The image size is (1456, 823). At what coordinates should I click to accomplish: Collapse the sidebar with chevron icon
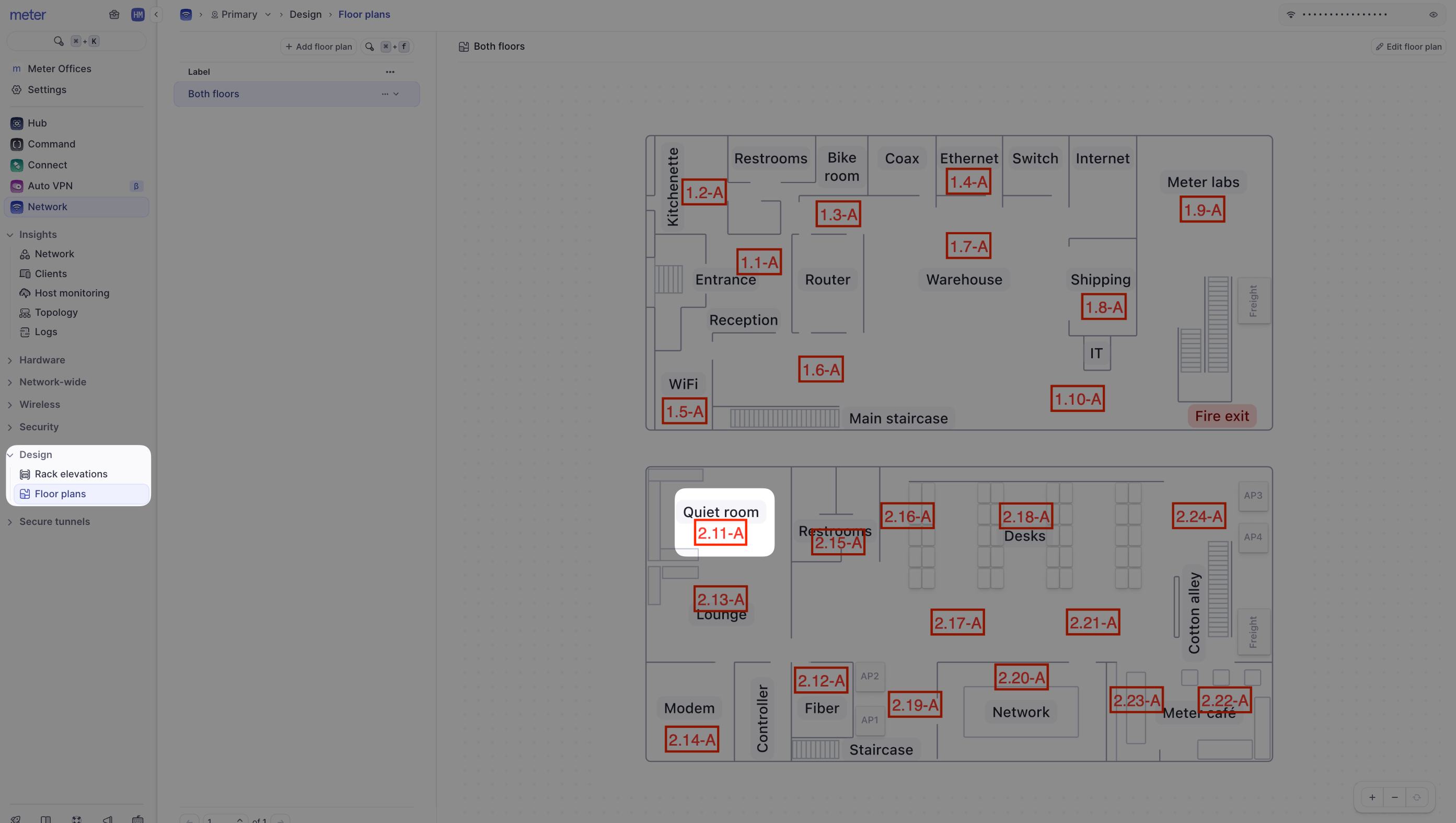[x=156, y=15]
